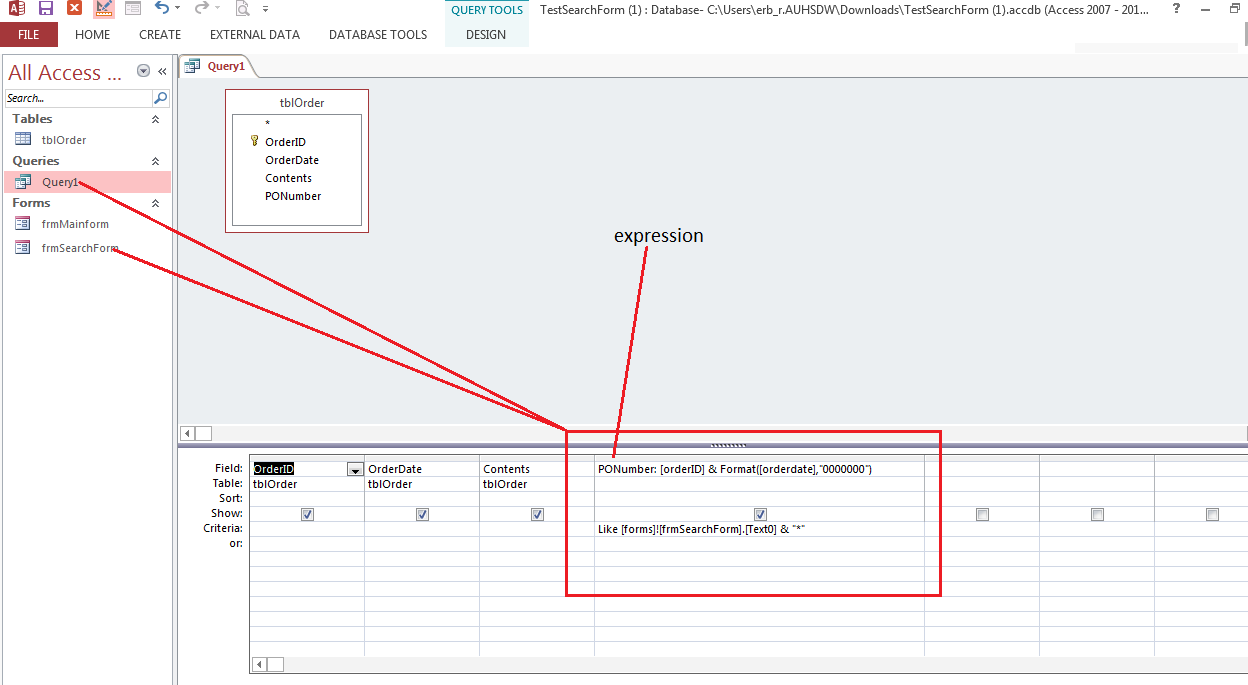Undo the last action
1248x685 pixels.
coord(161,8)
